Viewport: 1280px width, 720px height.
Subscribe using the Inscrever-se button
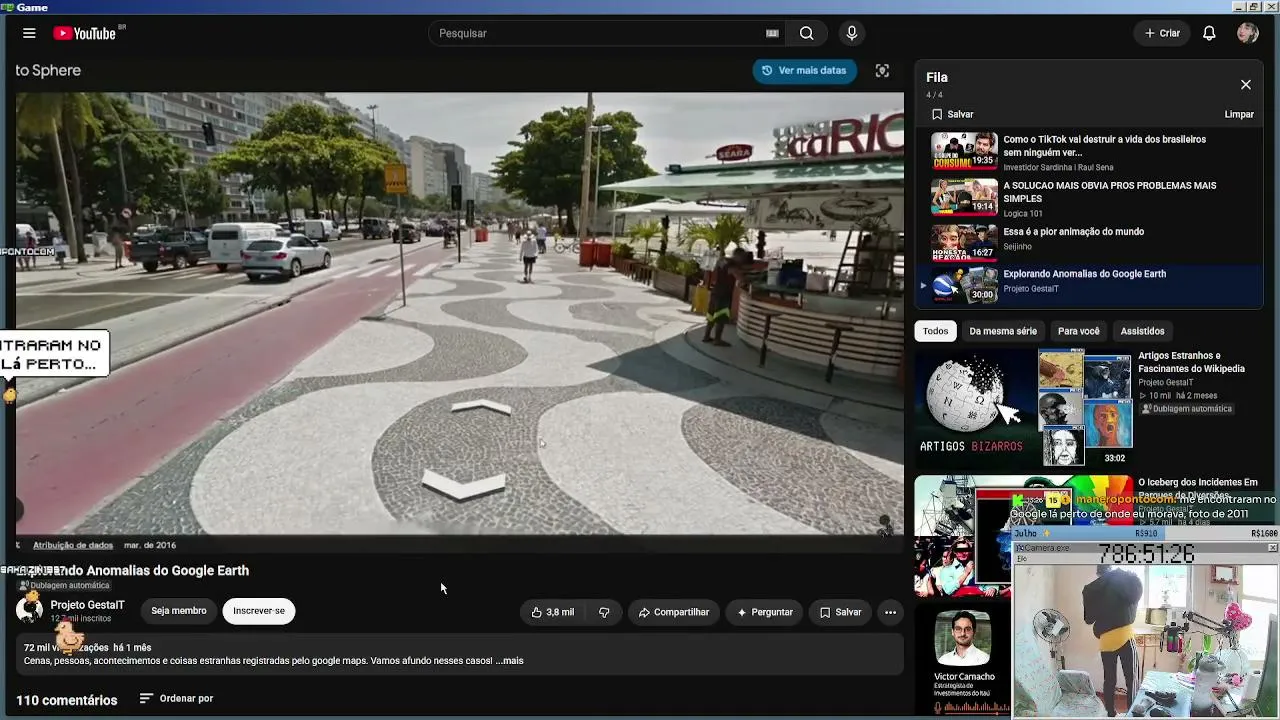[x=259, y=611]
